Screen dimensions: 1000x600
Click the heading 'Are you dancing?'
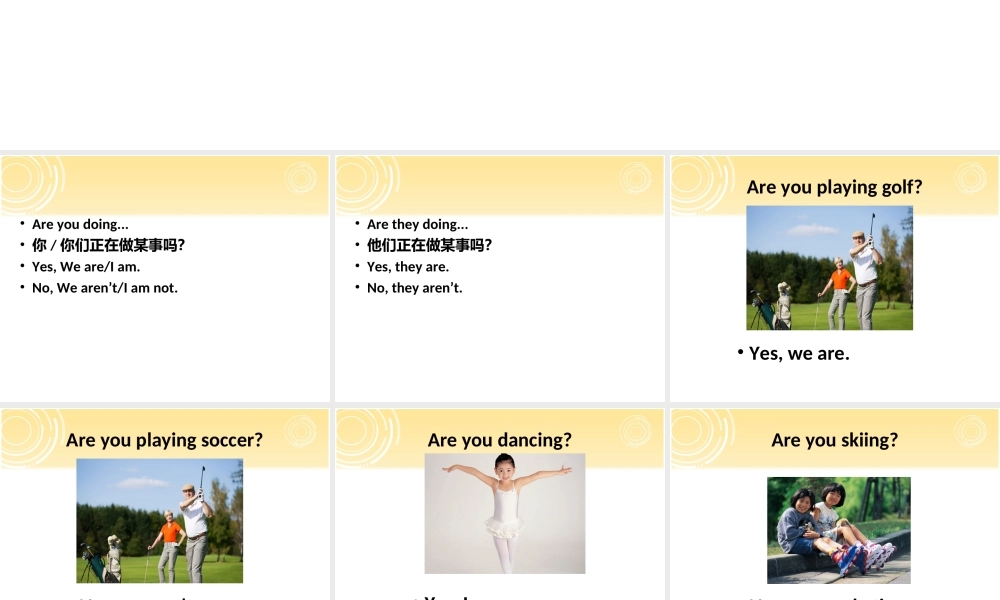[x=499, y=440]
